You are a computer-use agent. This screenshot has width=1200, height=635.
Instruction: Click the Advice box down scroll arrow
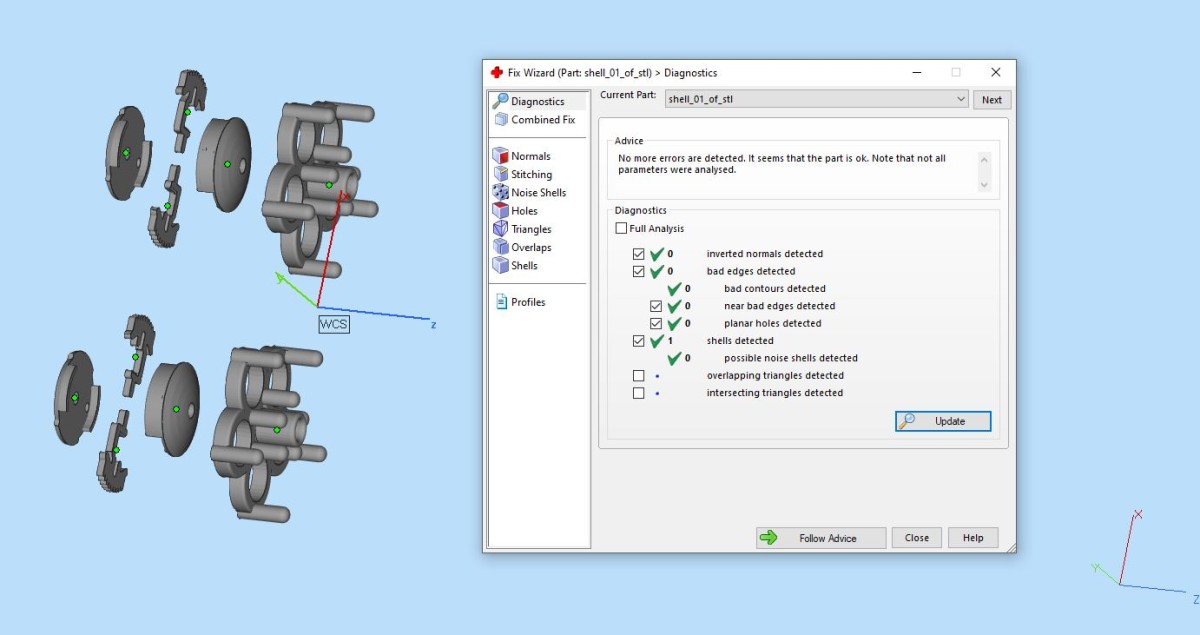pos(983,185)
